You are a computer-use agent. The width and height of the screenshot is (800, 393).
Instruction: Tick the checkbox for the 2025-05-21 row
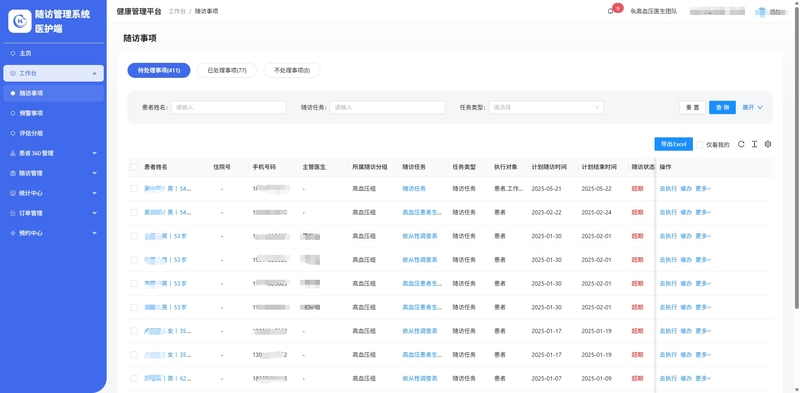pyautogui.click(x=134, y=188)
